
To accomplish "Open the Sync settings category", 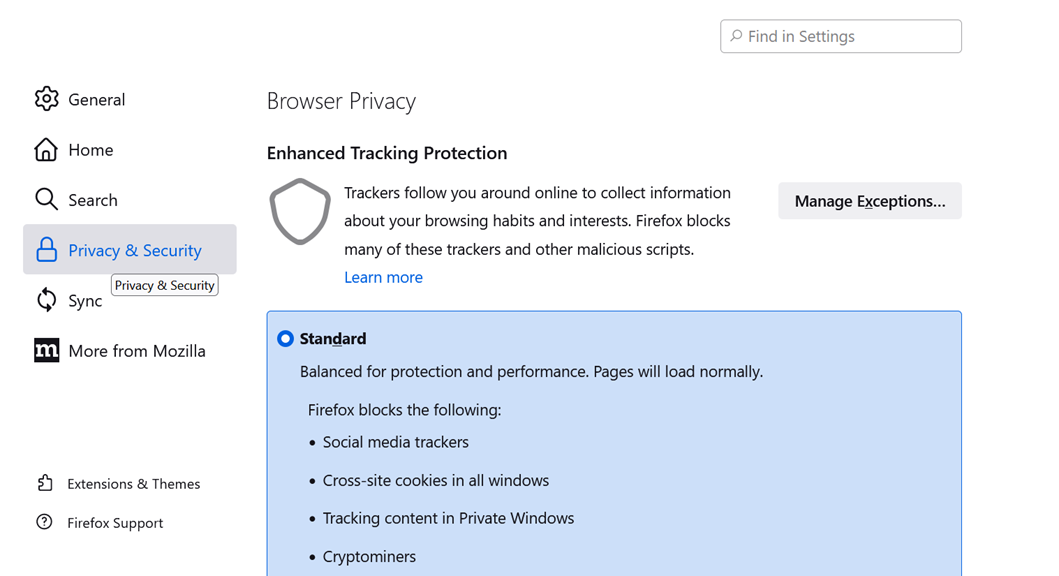I will pyautogui.click(x=85, y=302).
